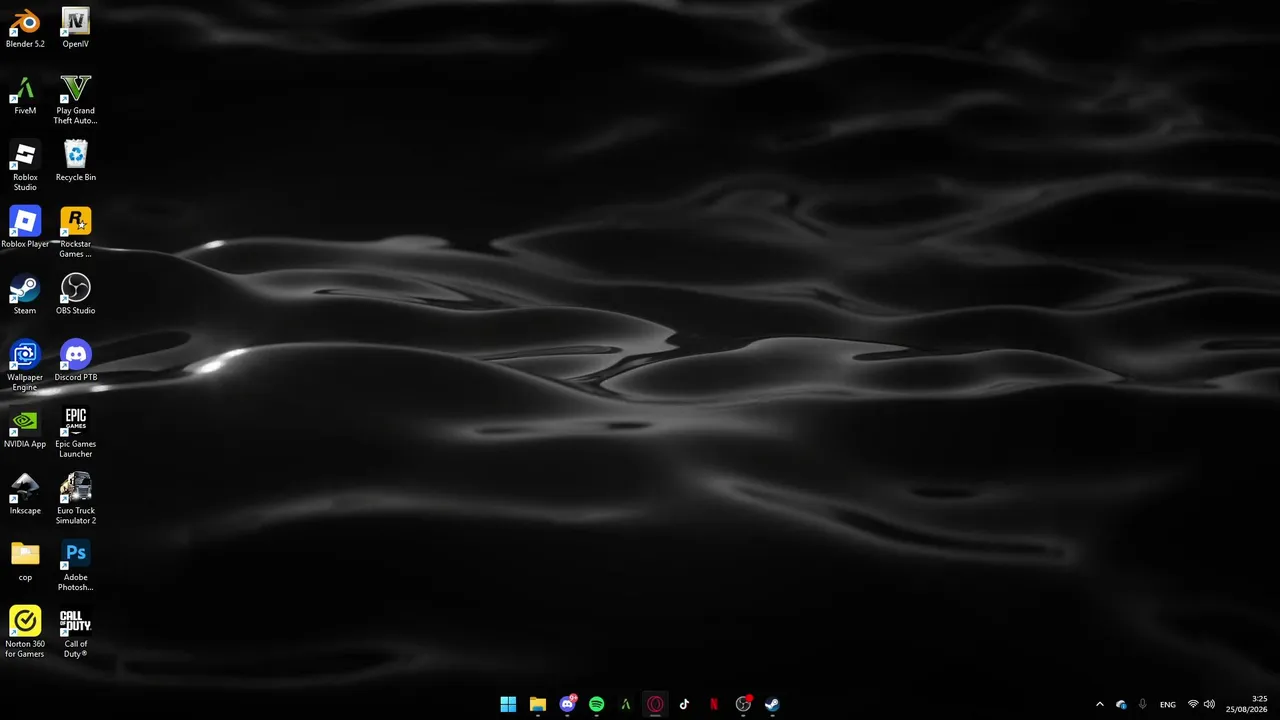This screenshot has width=1280, height=720.
Task: Open the clock and date panel
Action: [x=1246, y=704]
